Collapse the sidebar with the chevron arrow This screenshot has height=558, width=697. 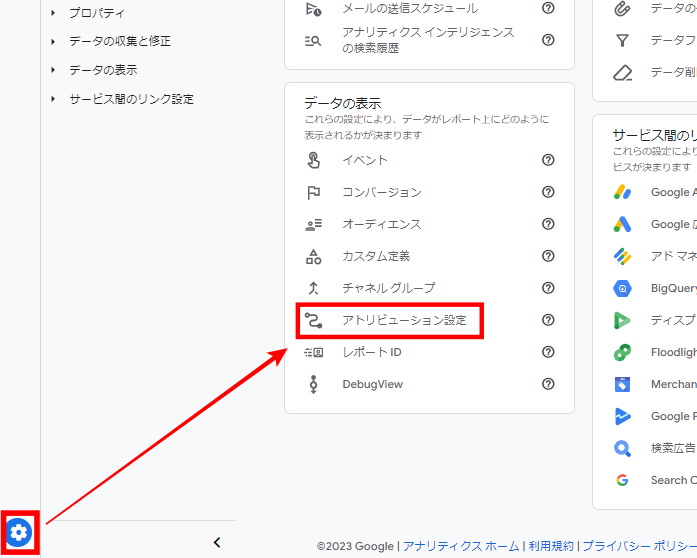[x=217, y=542]
